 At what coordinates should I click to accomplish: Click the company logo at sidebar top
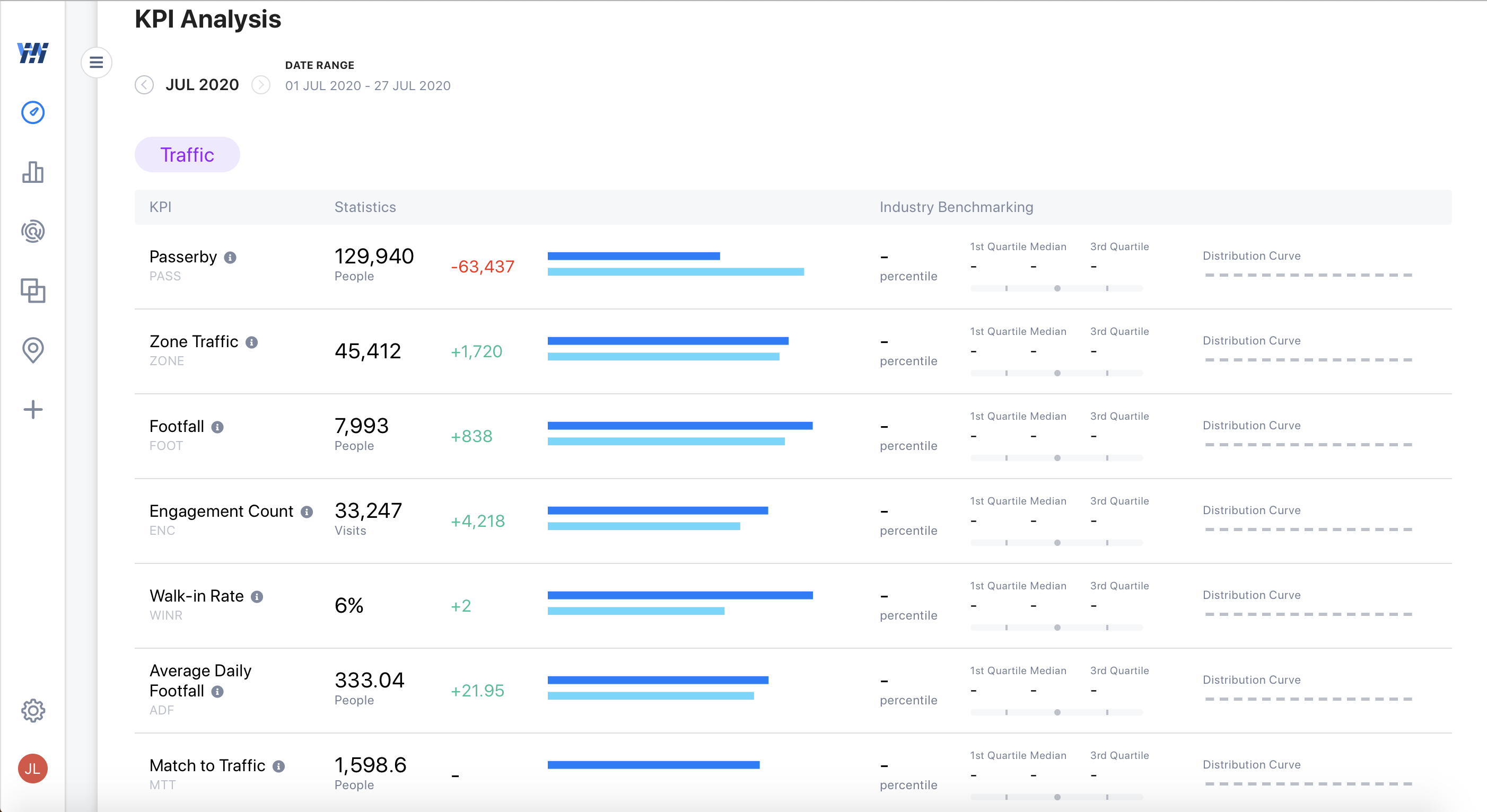[33, 54]
